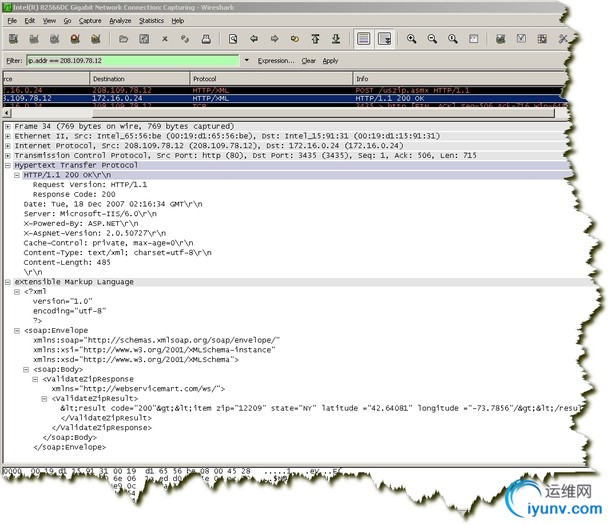Collapse the Hypertext Transfer Protocol node
Image resolution: width=608 pixels, height=525 pixels.
point(8,165)
